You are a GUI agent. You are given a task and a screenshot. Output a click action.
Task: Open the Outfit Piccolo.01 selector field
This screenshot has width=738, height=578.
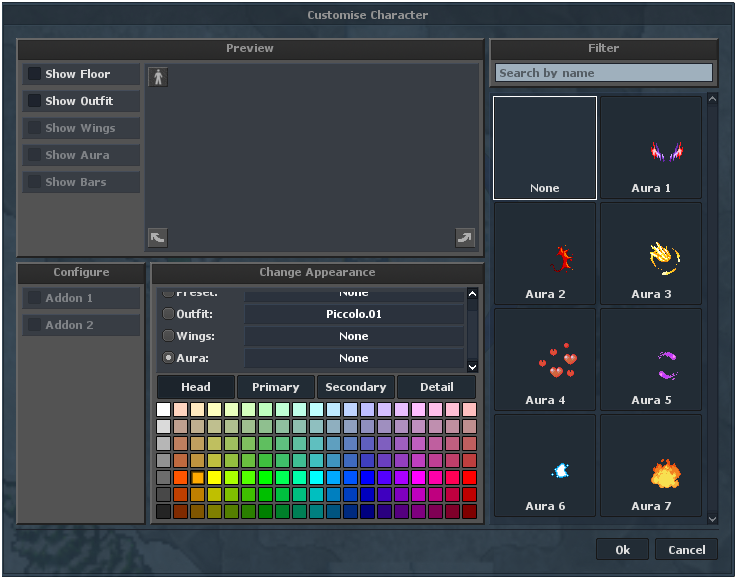(x=354, y=314)
